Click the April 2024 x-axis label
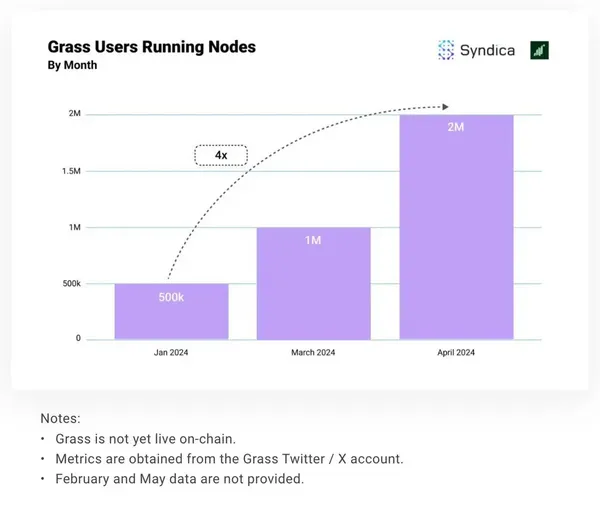 456,352
